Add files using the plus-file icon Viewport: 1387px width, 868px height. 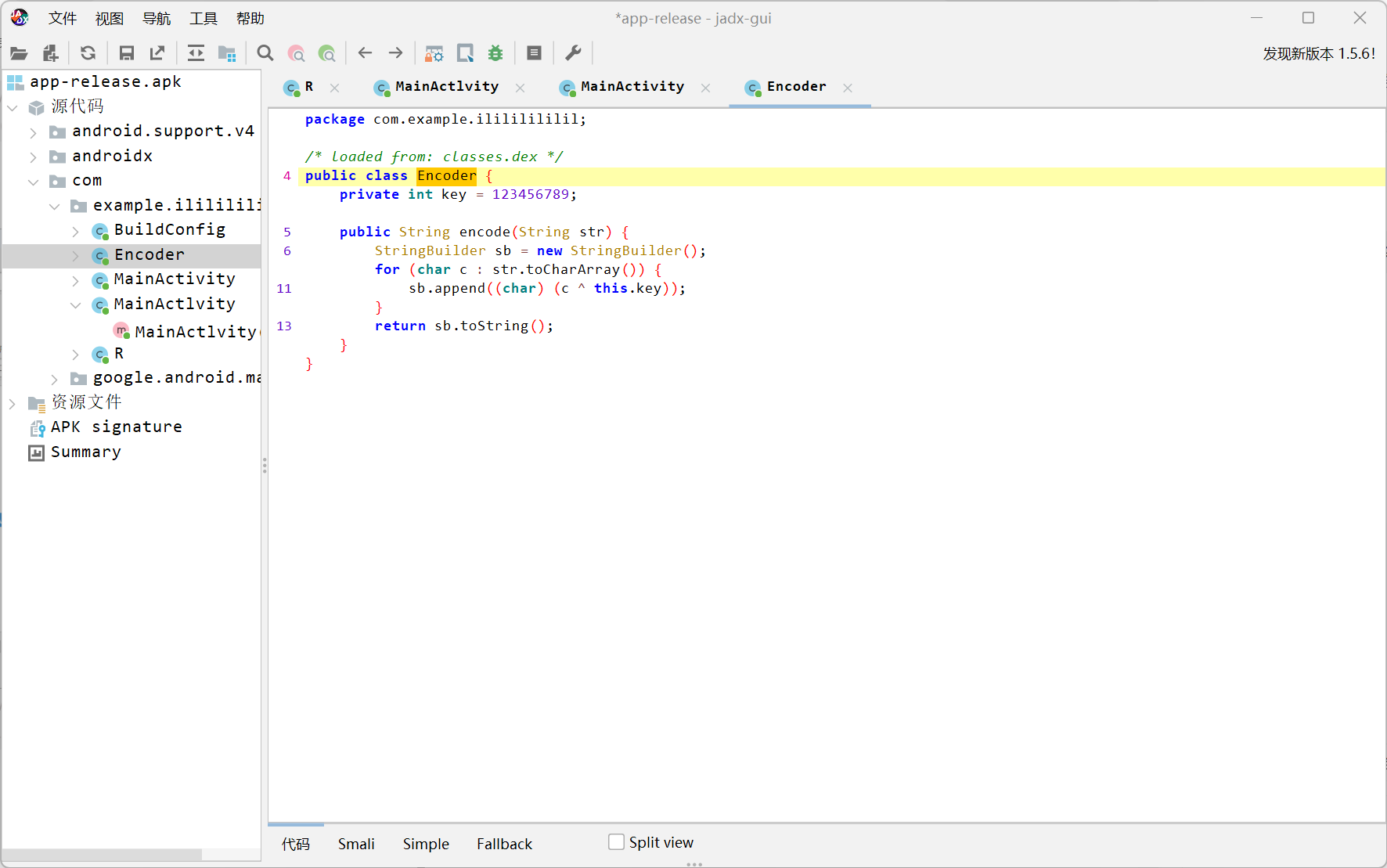[x=51, y=53]
